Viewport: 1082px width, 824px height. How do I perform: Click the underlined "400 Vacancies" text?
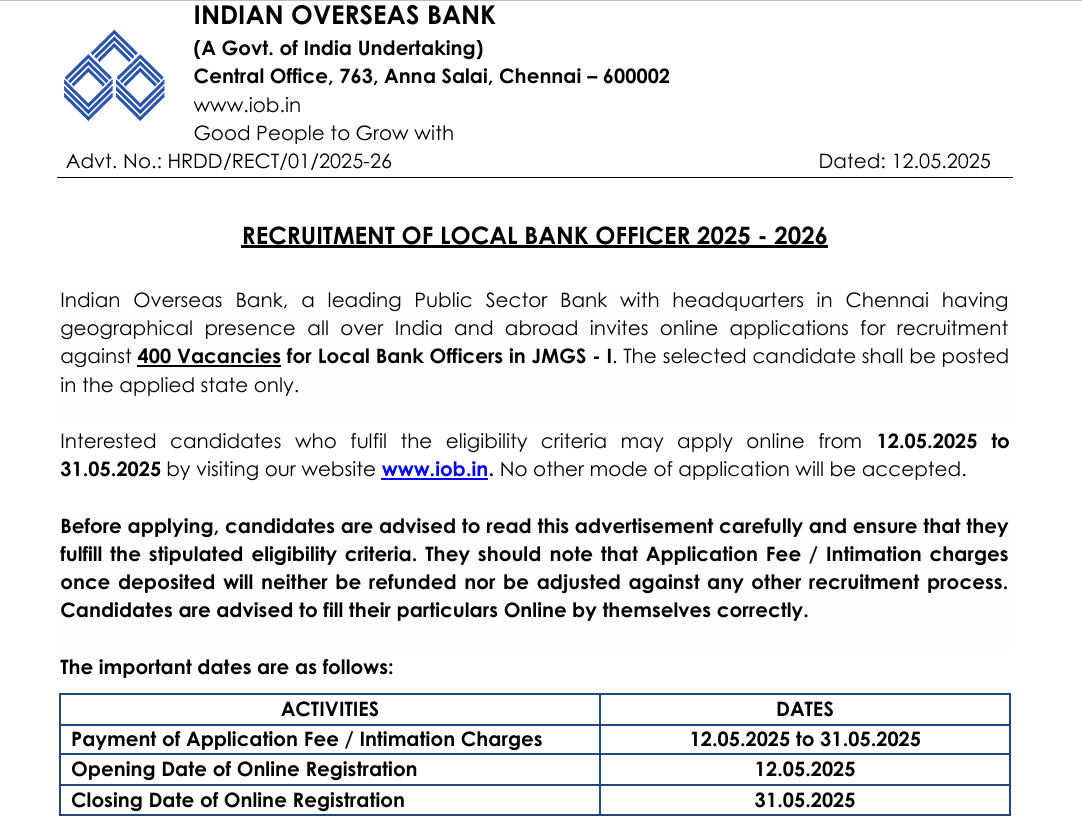(x=209, y=356)
